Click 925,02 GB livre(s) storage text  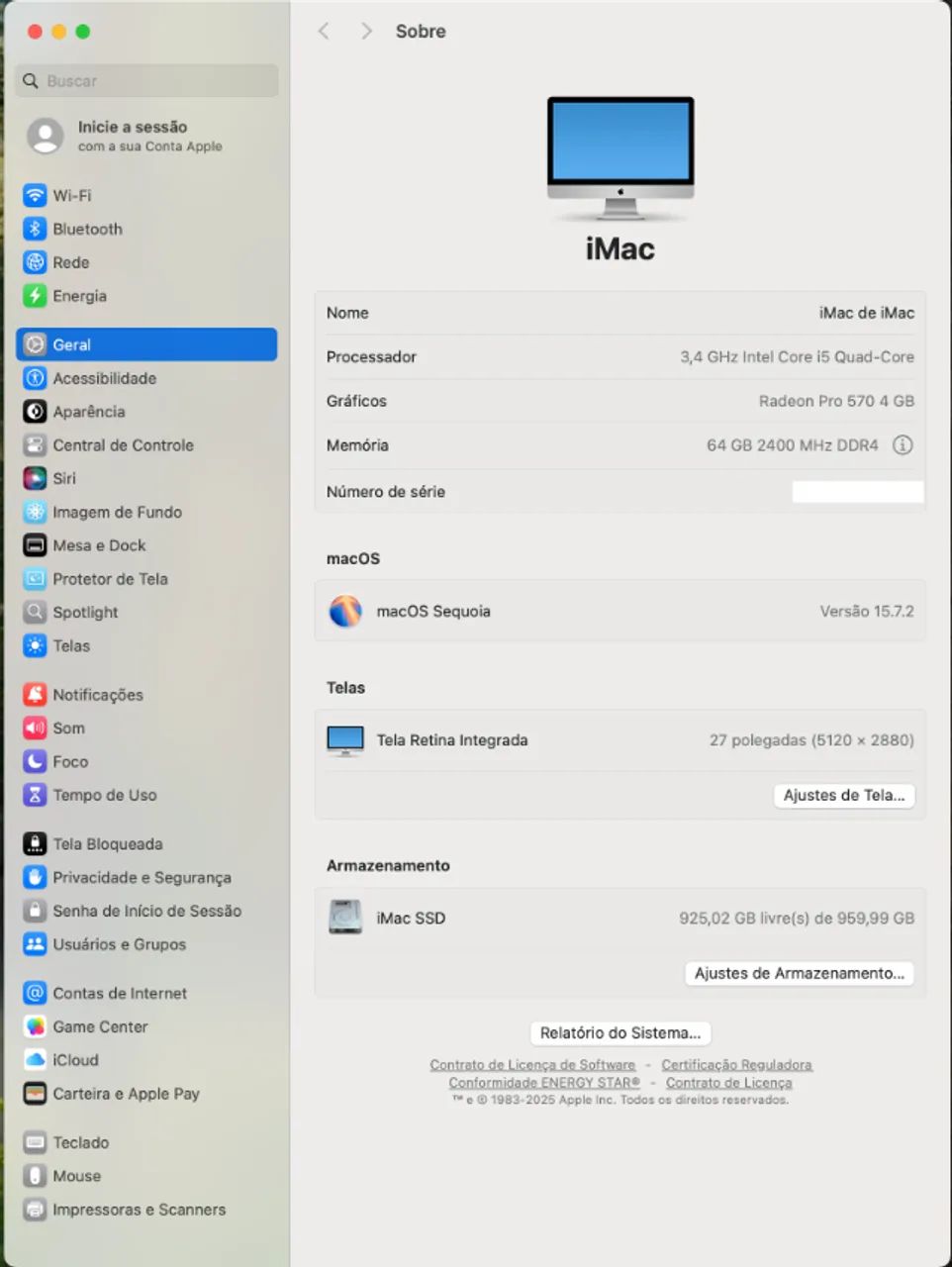coord(797,919)
